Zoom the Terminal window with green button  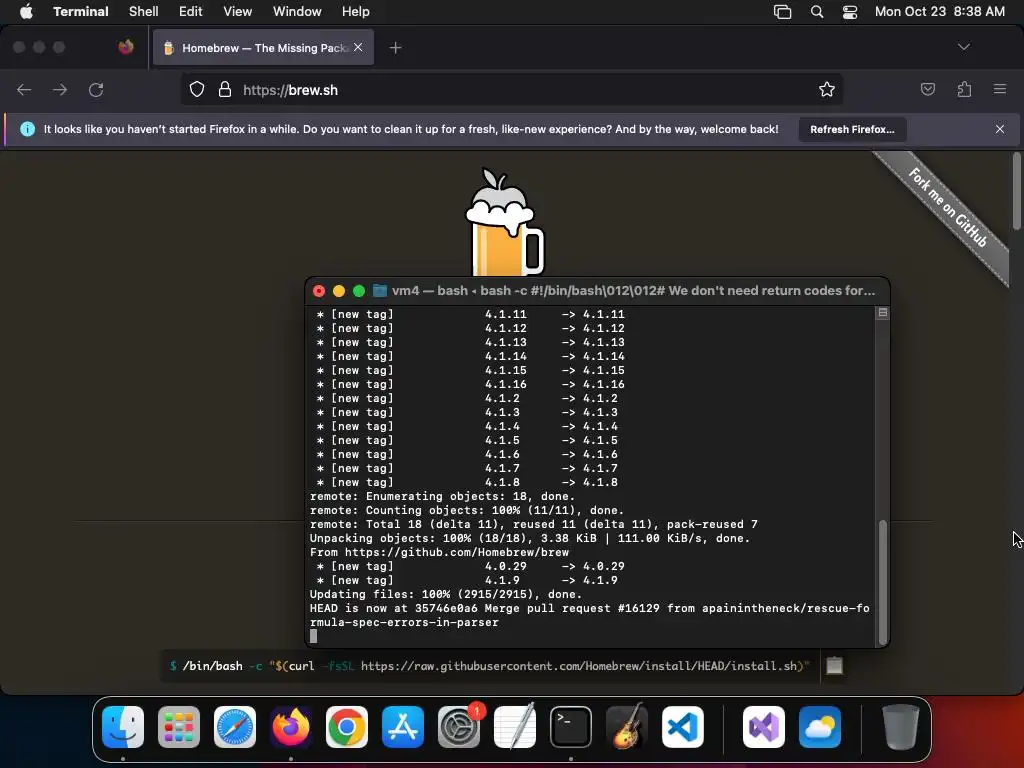tap(359, 291)
